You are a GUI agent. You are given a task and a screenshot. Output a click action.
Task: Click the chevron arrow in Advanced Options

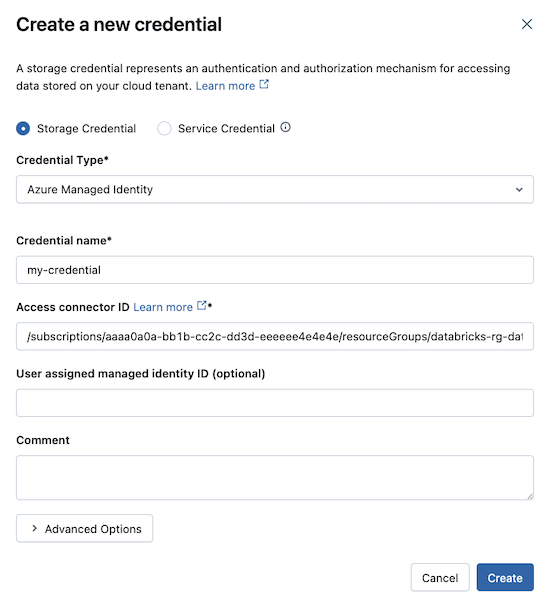coord(35,528)
